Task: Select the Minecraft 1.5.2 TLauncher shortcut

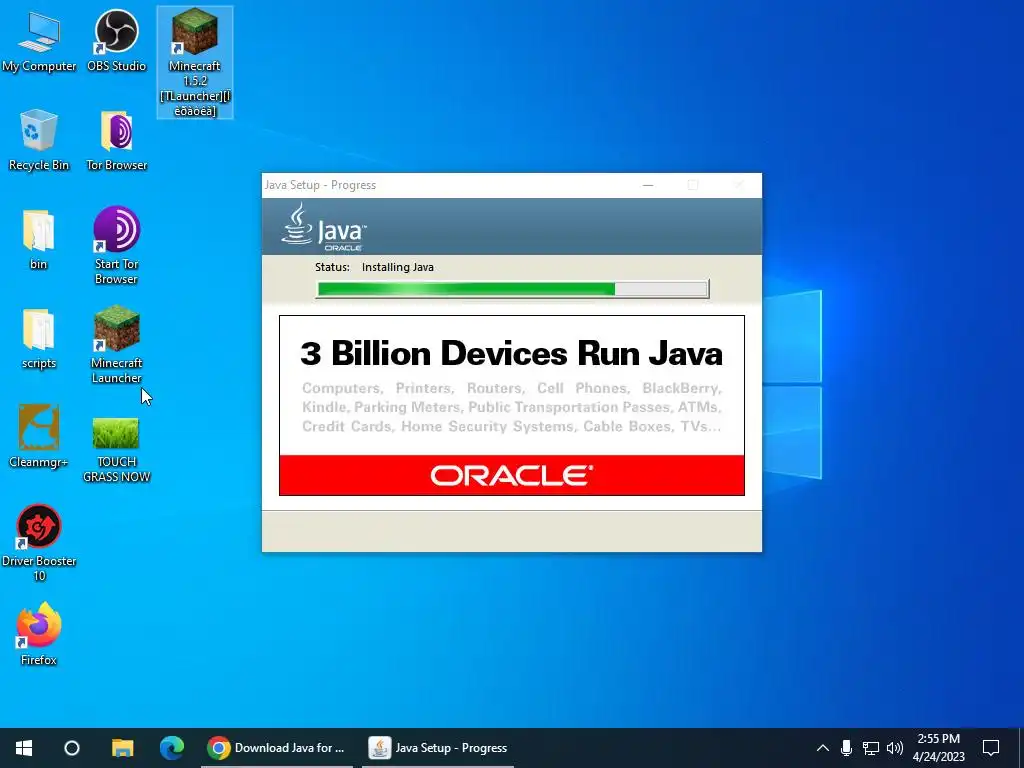Action: 195,63
